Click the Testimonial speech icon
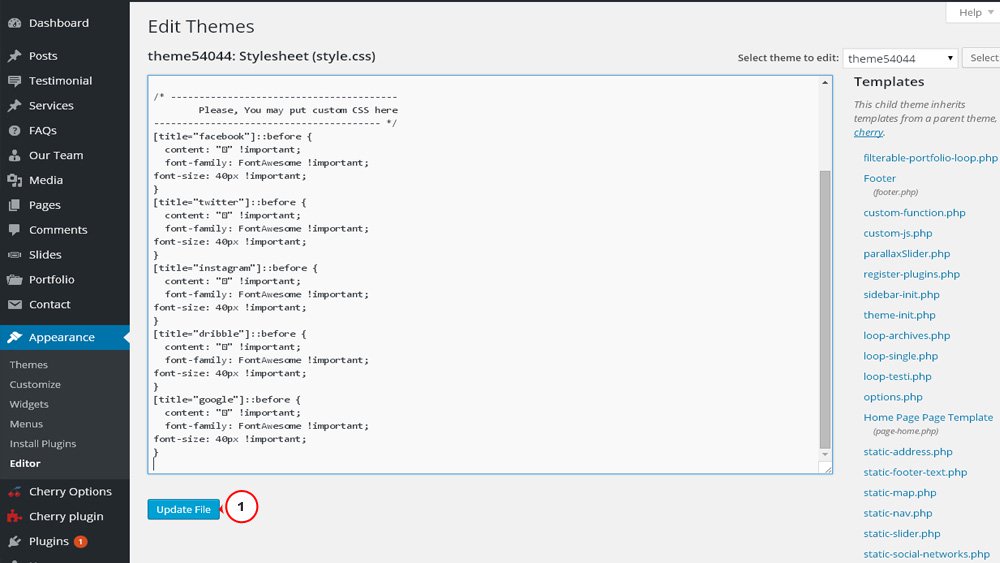Image resolution: width=1000 pixels, height=563 pixels. pos(14,81)
